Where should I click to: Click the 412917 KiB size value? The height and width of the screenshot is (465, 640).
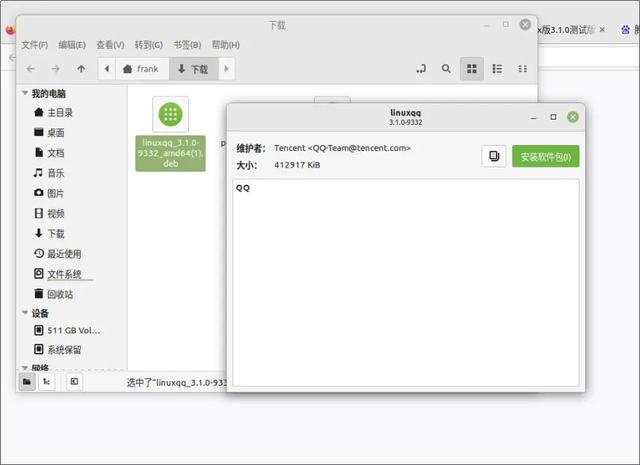[x=297, y=165]
